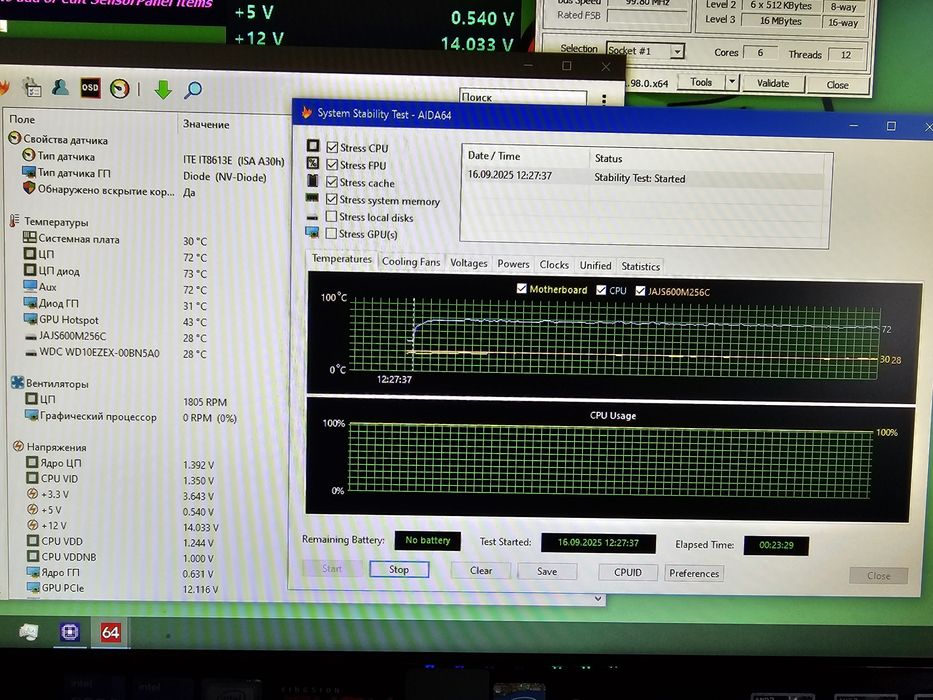
Task: Select the Clocks tab
Action: point(554,264)
